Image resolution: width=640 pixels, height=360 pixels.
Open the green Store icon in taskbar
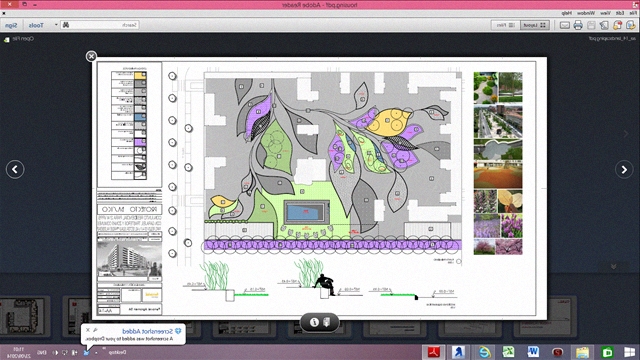click(x=607, y=352)
